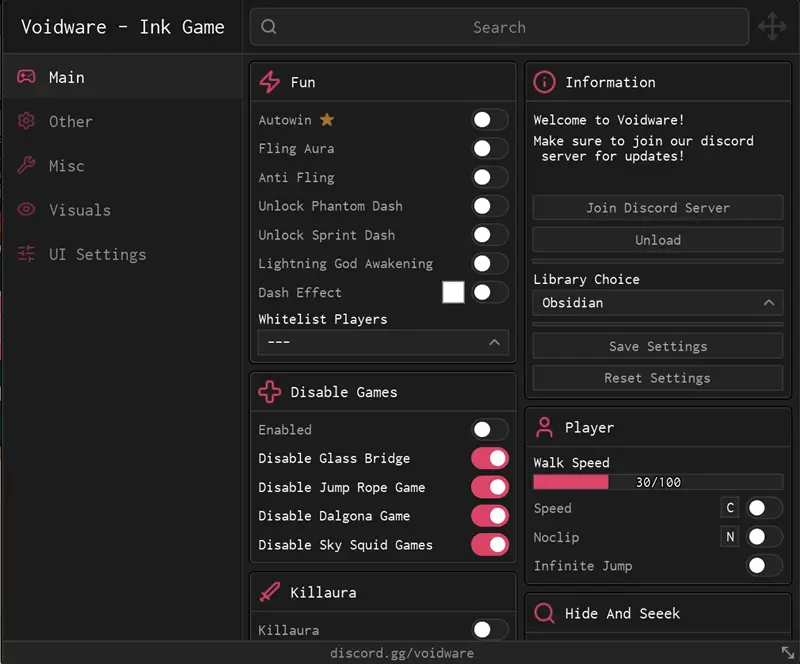Click the magnifier icon in search bar
Viewport: 800px width, 664px height.
click(x=268, y=27)
